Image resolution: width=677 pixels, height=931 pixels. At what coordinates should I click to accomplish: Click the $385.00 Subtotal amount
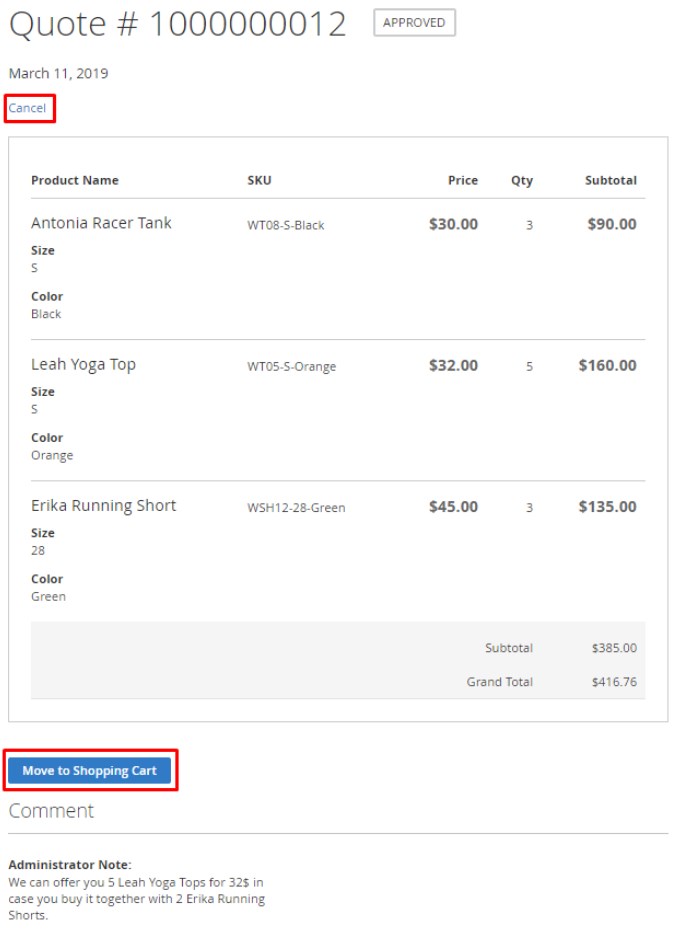614,648
